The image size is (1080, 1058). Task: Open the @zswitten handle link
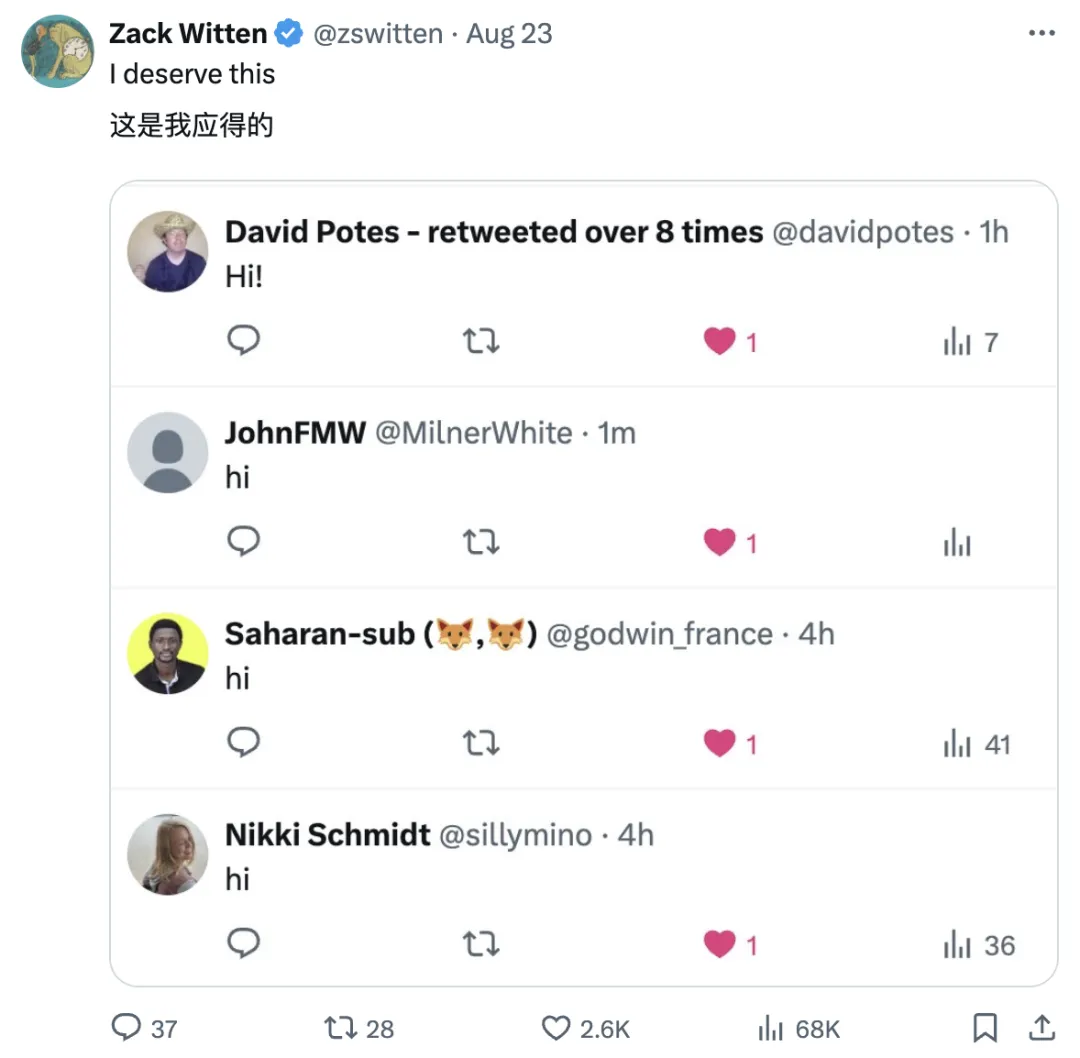pyautogui.click(x=378, y=34)
